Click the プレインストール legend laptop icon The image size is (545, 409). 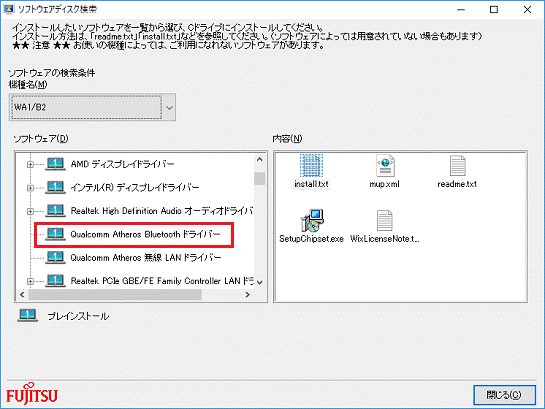(28, 316)
